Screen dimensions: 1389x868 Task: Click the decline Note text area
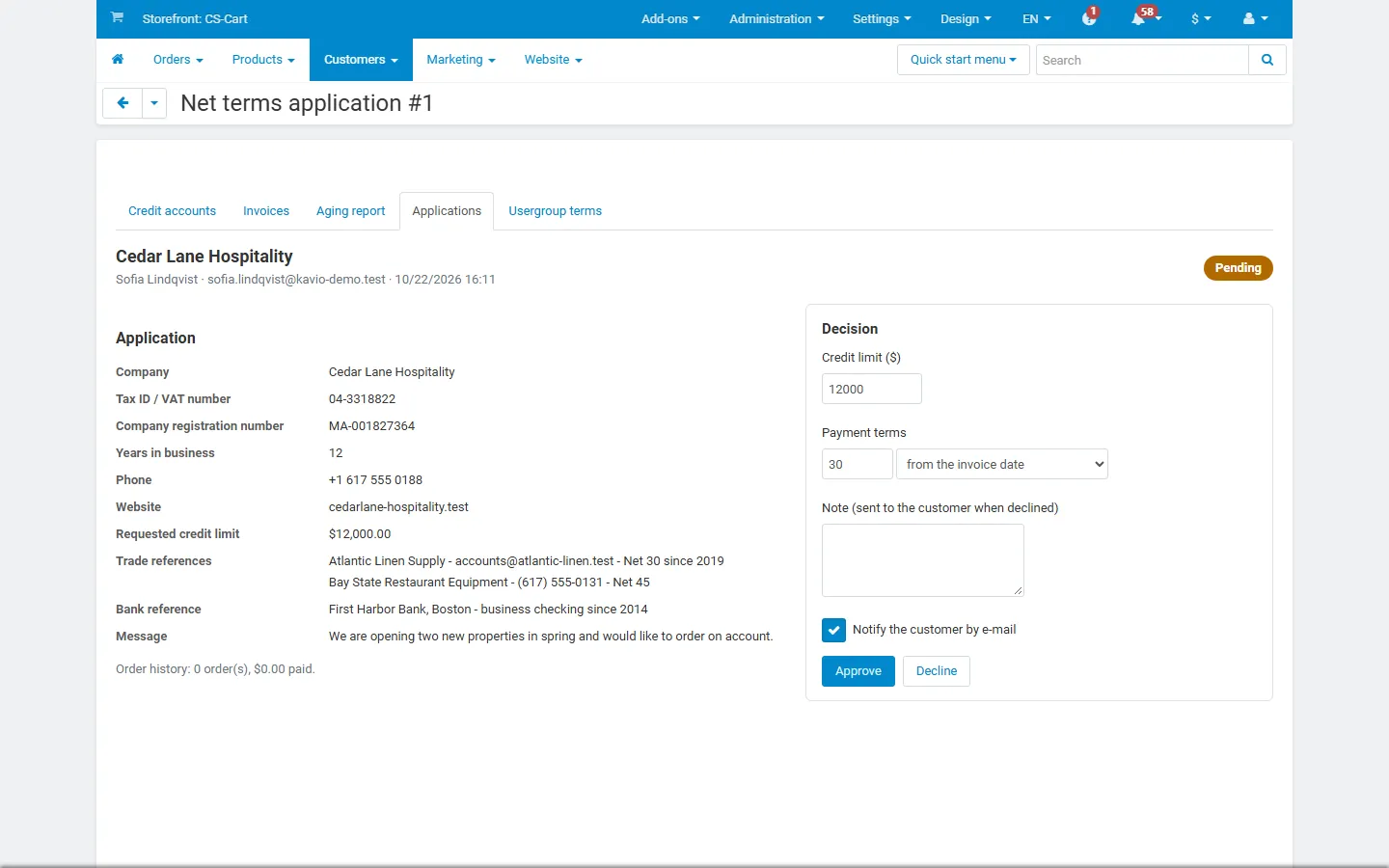[x=923, y=560]
